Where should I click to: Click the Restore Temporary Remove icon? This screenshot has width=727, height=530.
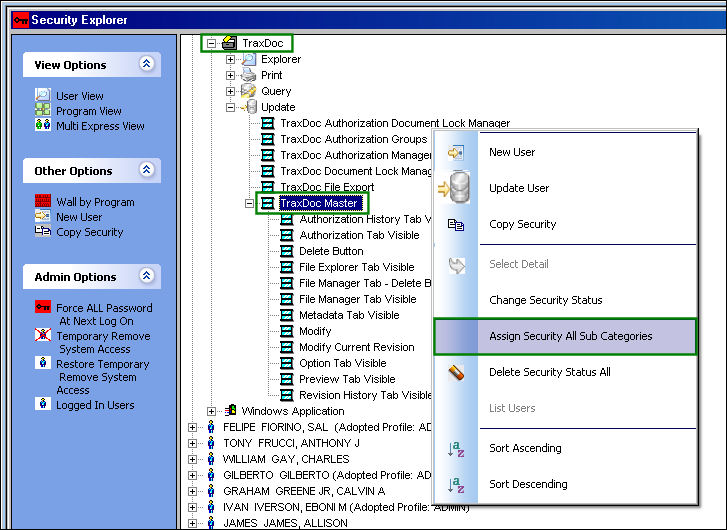[x=43, y=363]
